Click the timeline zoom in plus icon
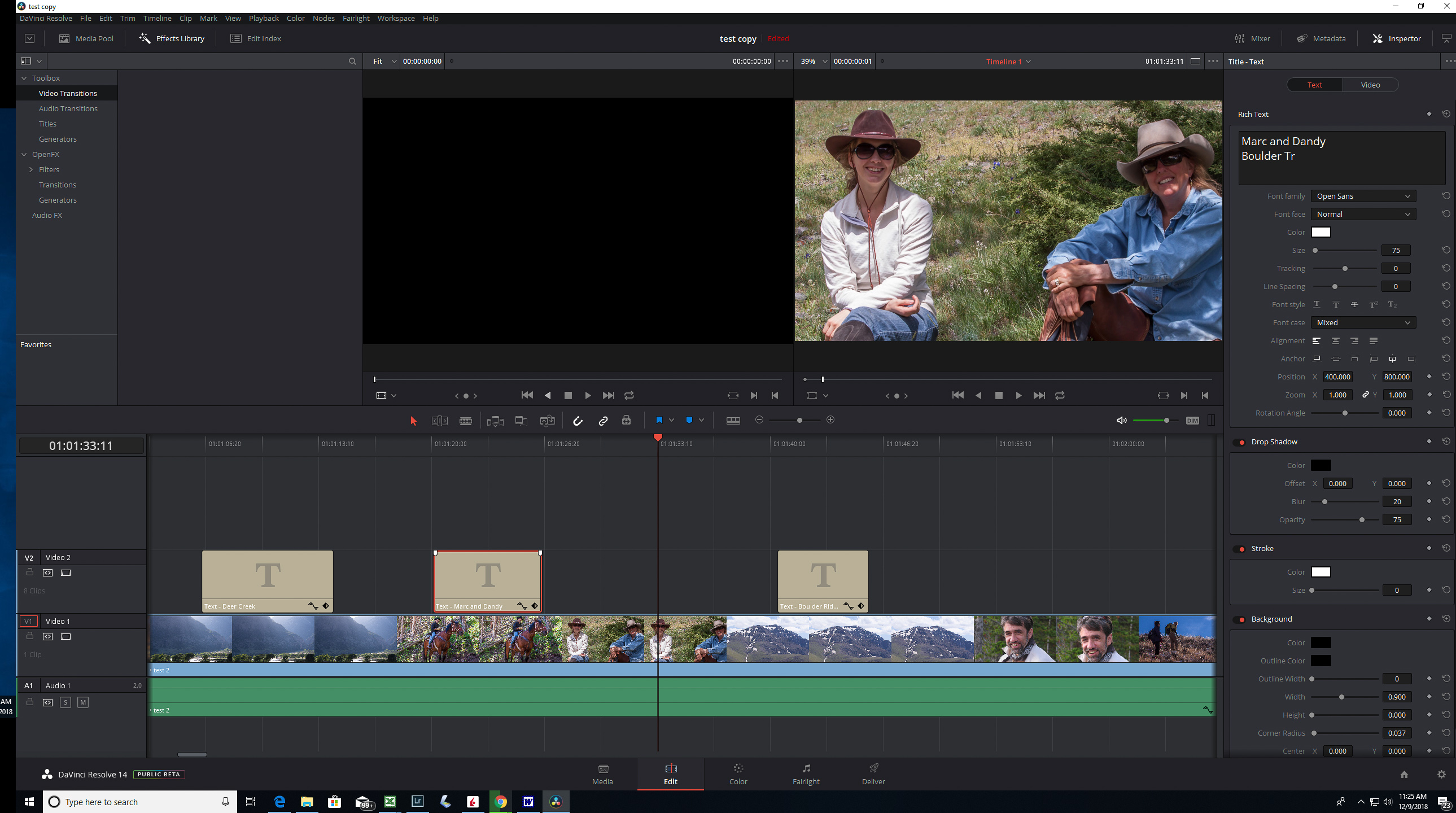The image size is (1456, 813). click(830, 419)
